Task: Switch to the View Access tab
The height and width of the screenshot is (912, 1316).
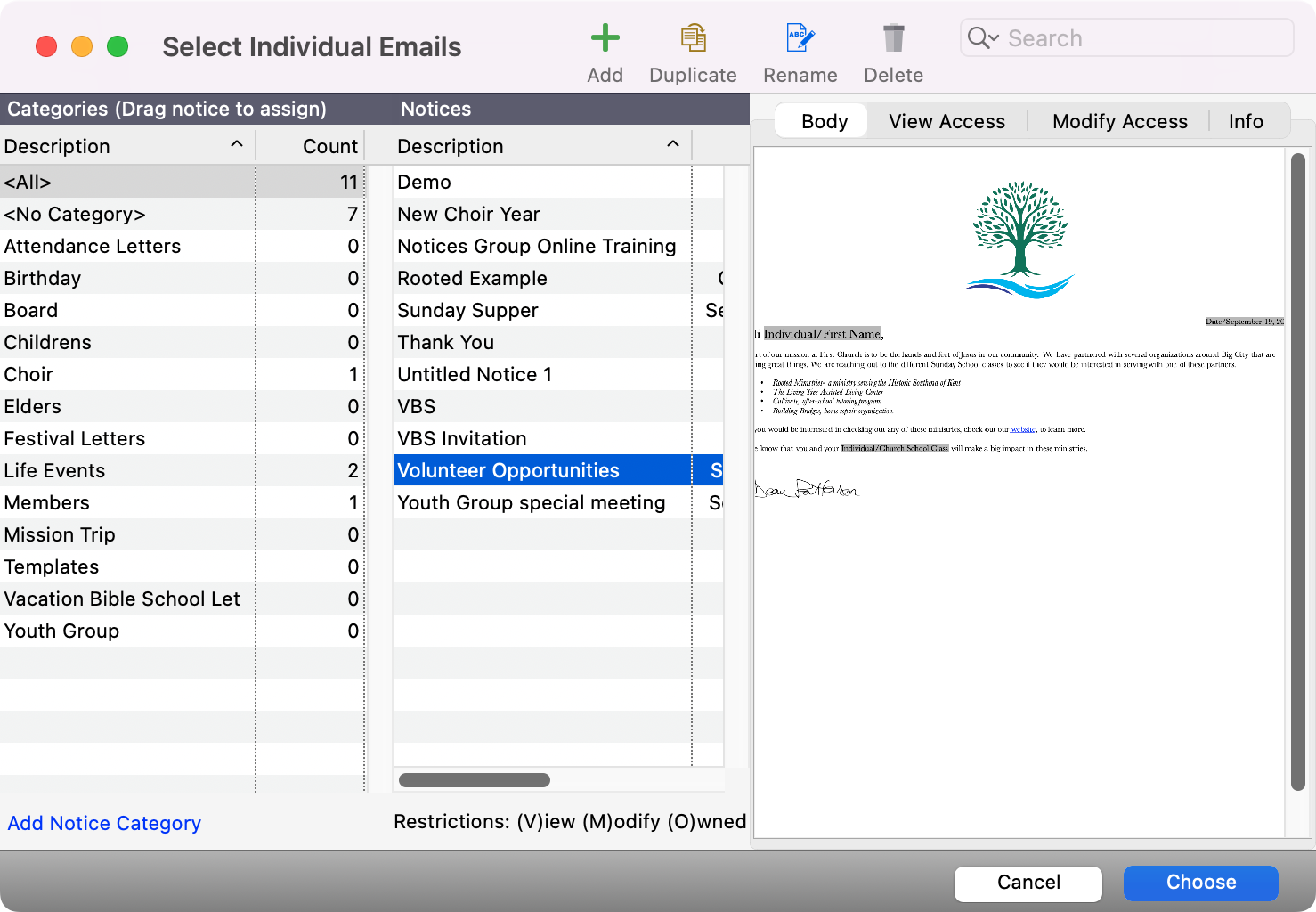Action: (946, 121)
